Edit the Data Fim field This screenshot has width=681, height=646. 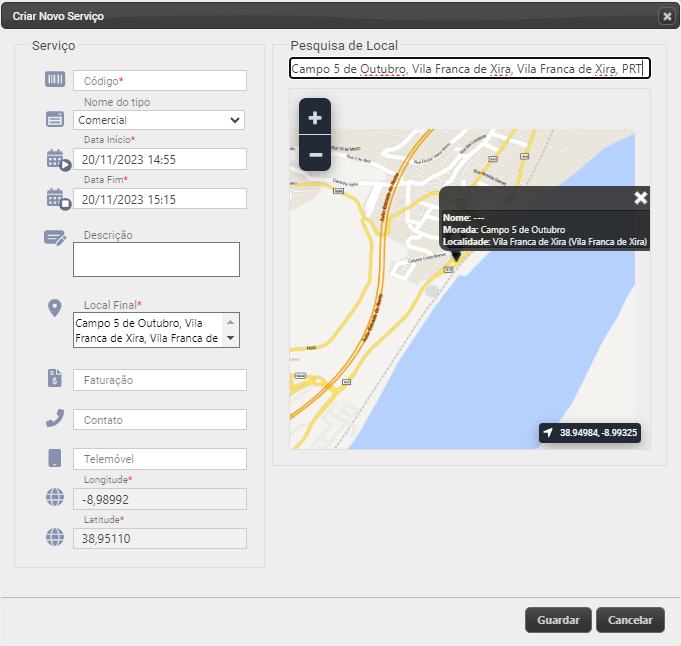pos(160,199)
